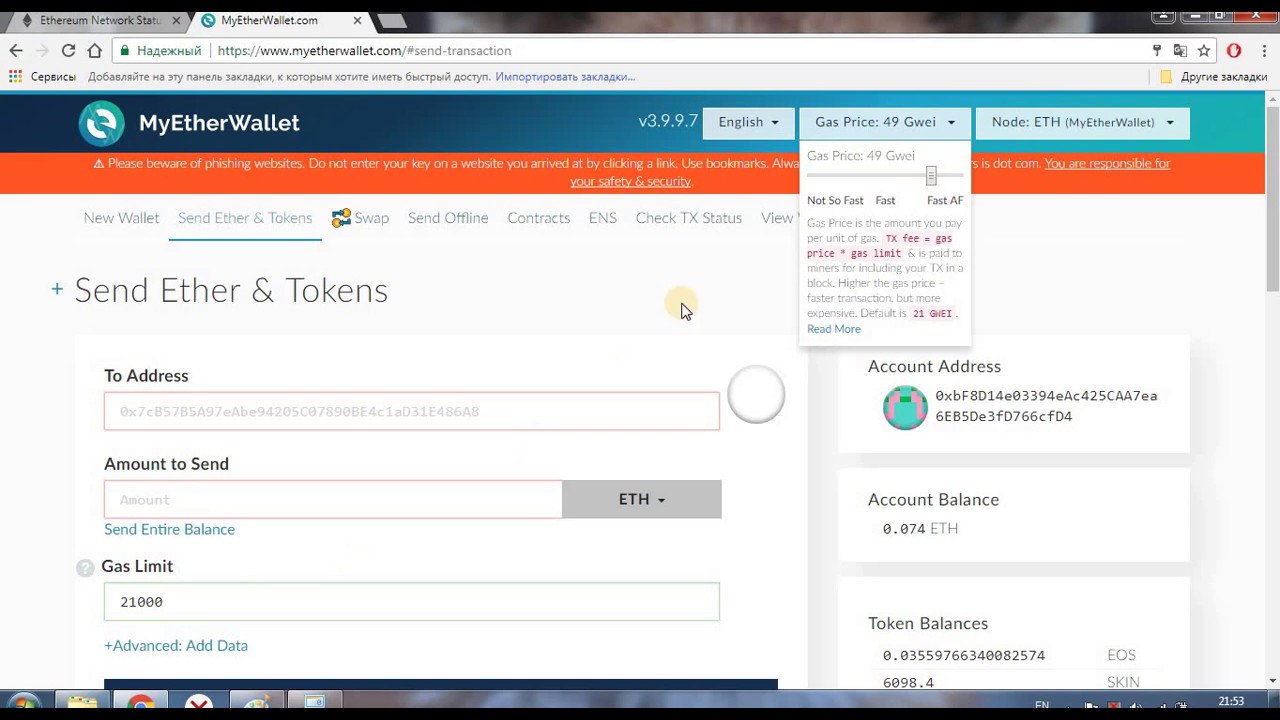Click the loading address identicon circle

756,395
